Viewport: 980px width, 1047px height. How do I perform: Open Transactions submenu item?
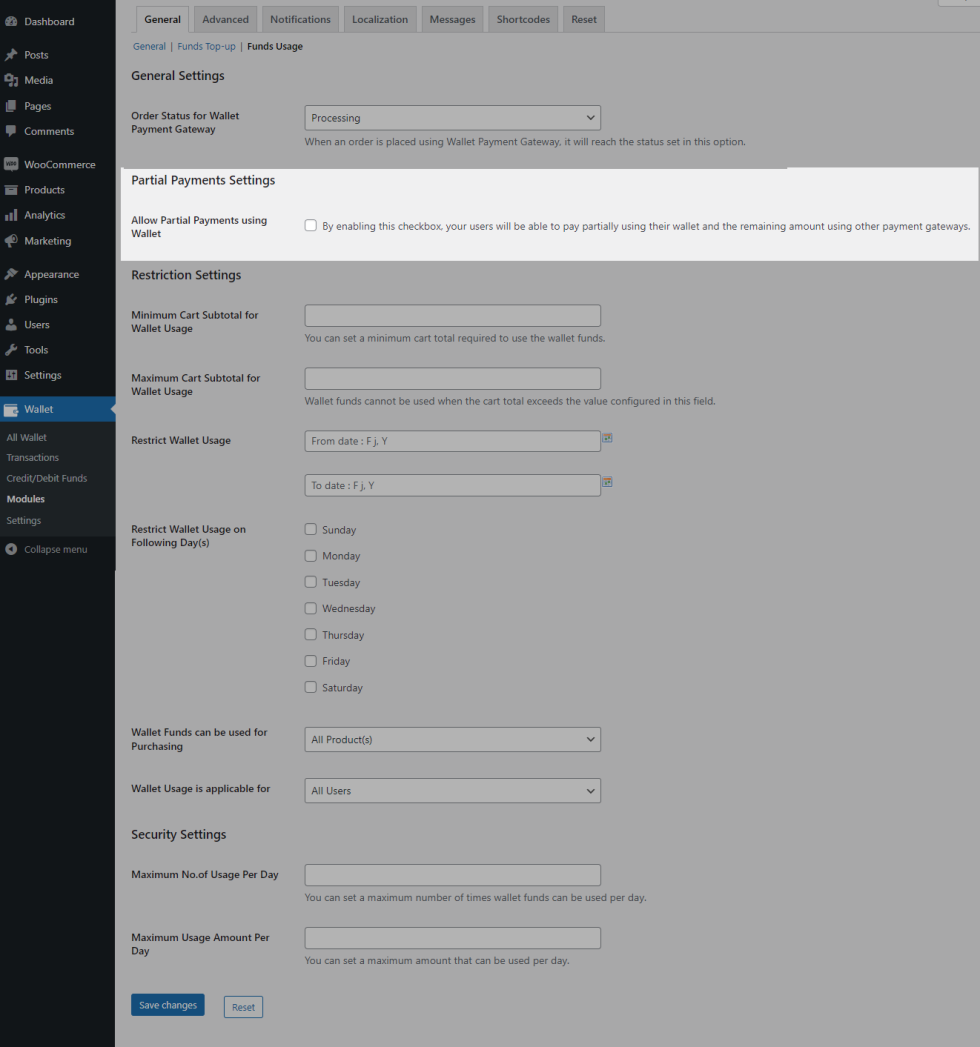click(x=33, y=457)
